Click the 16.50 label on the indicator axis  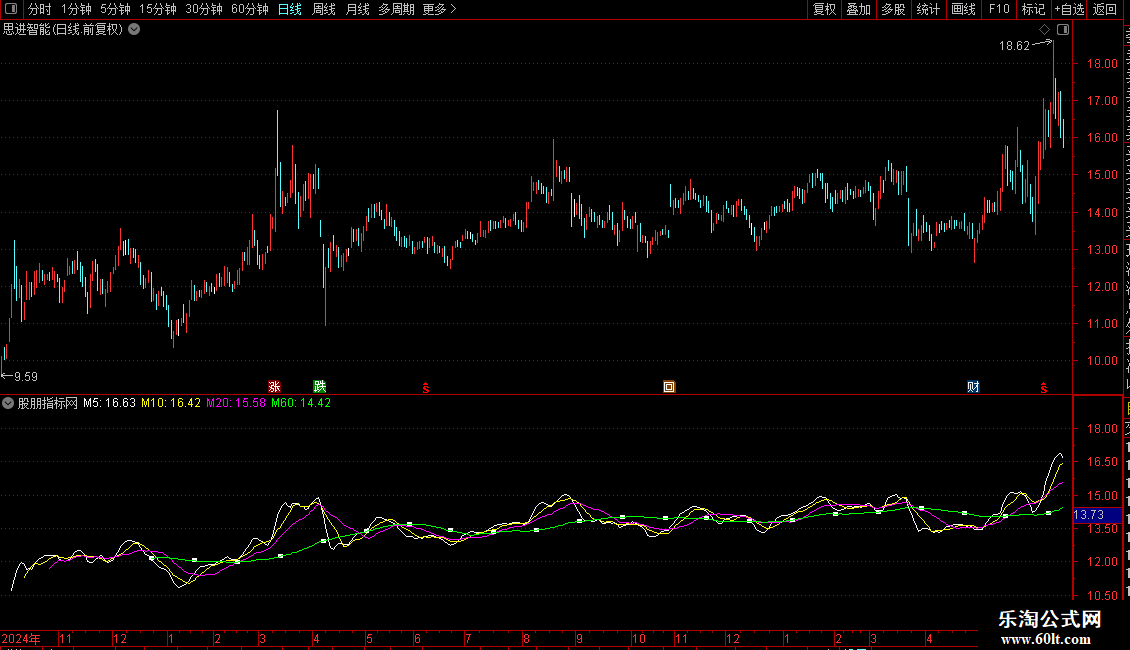point(1102,462)
